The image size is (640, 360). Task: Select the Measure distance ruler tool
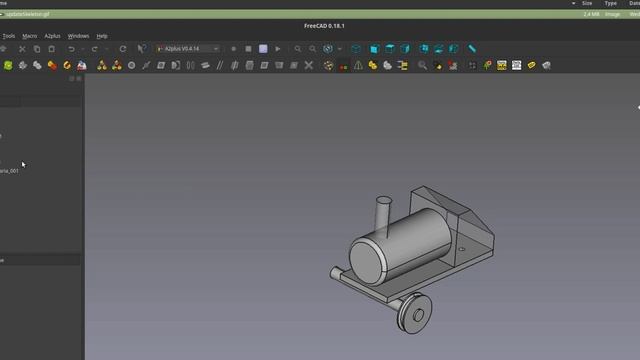point(472,49)
